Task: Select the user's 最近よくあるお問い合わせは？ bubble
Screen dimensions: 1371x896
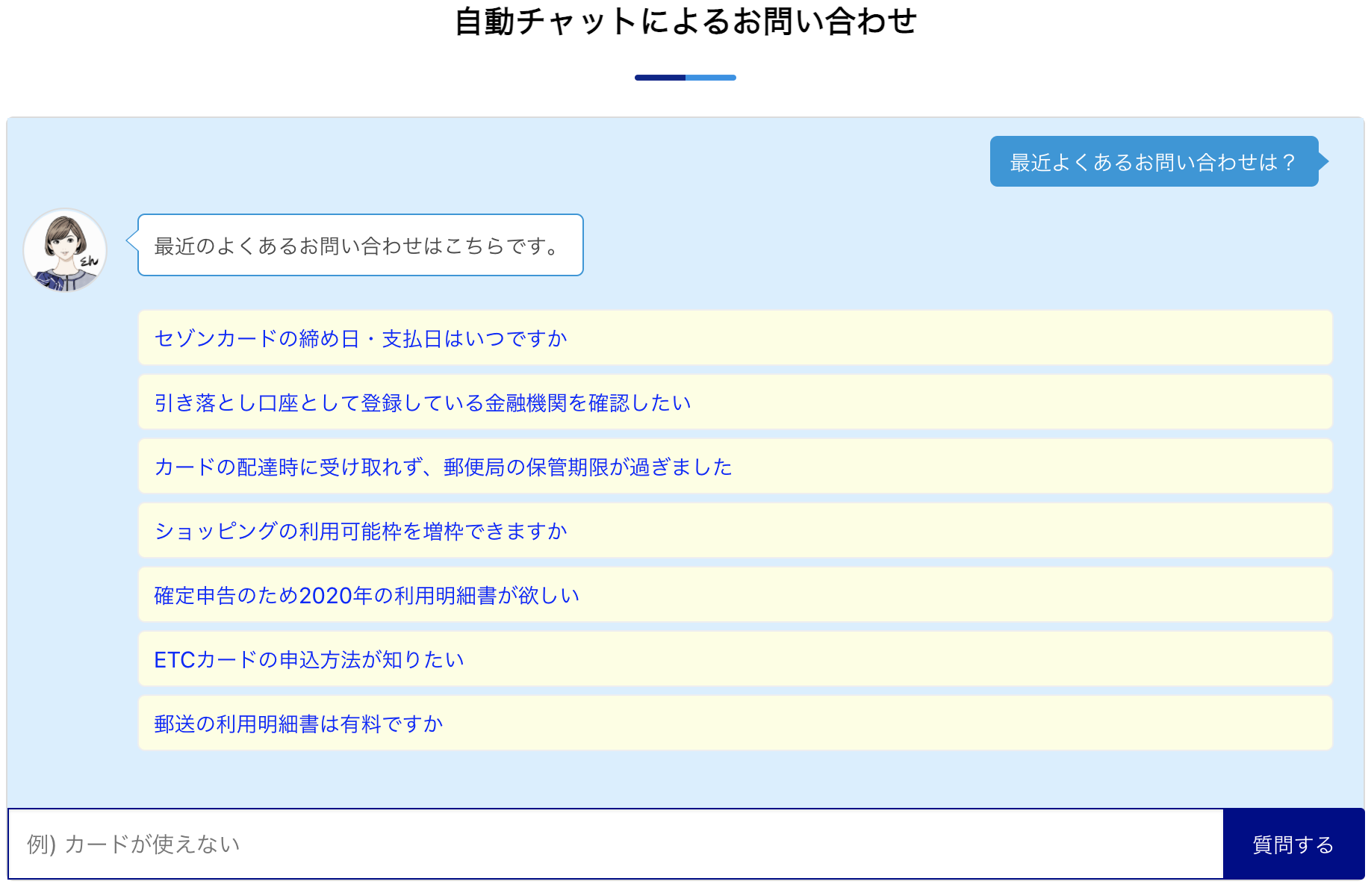Action: click(1153, 161)
